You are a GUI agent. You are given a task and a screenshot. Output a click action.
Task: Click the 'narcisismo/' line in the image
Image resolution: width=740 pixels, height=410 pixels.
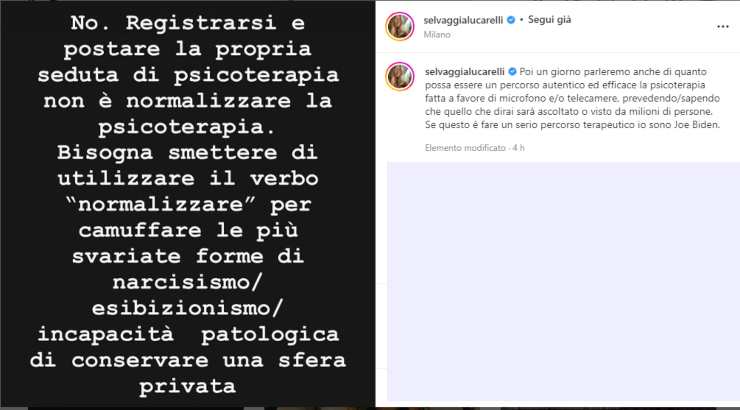click(x=187, y=283)
